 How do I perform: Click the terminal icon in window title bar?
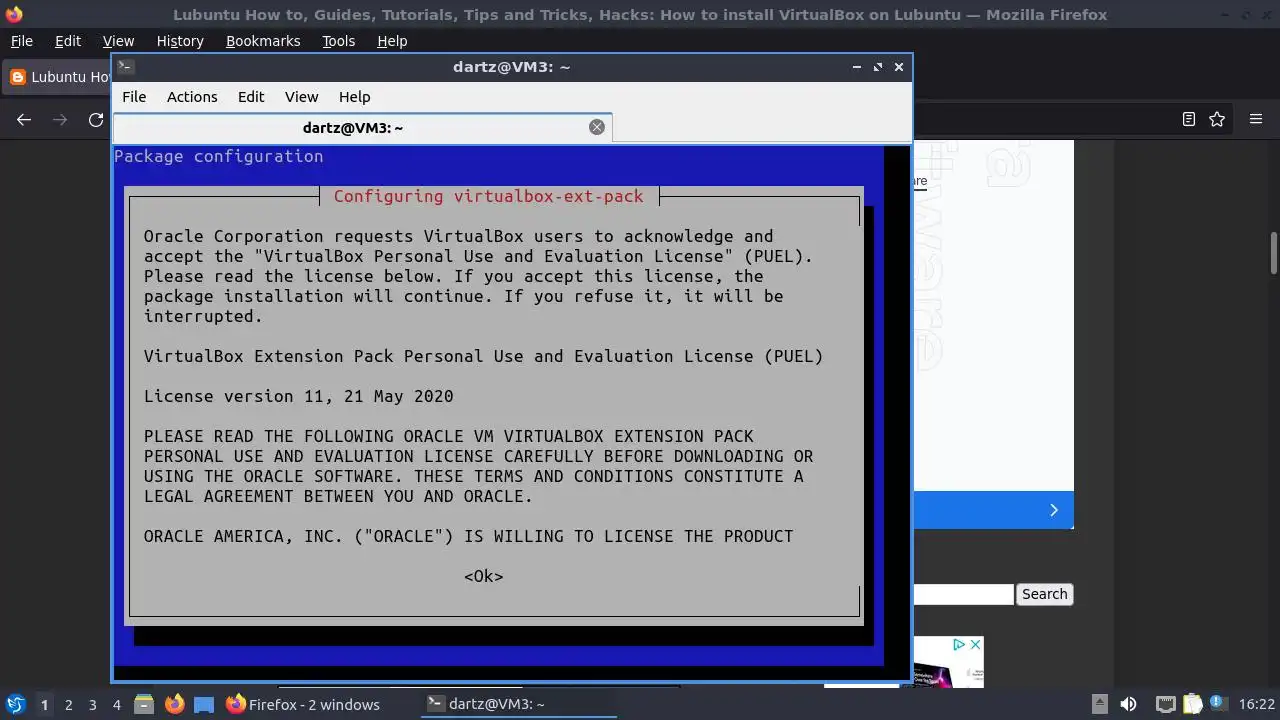[x=125, y=67]
